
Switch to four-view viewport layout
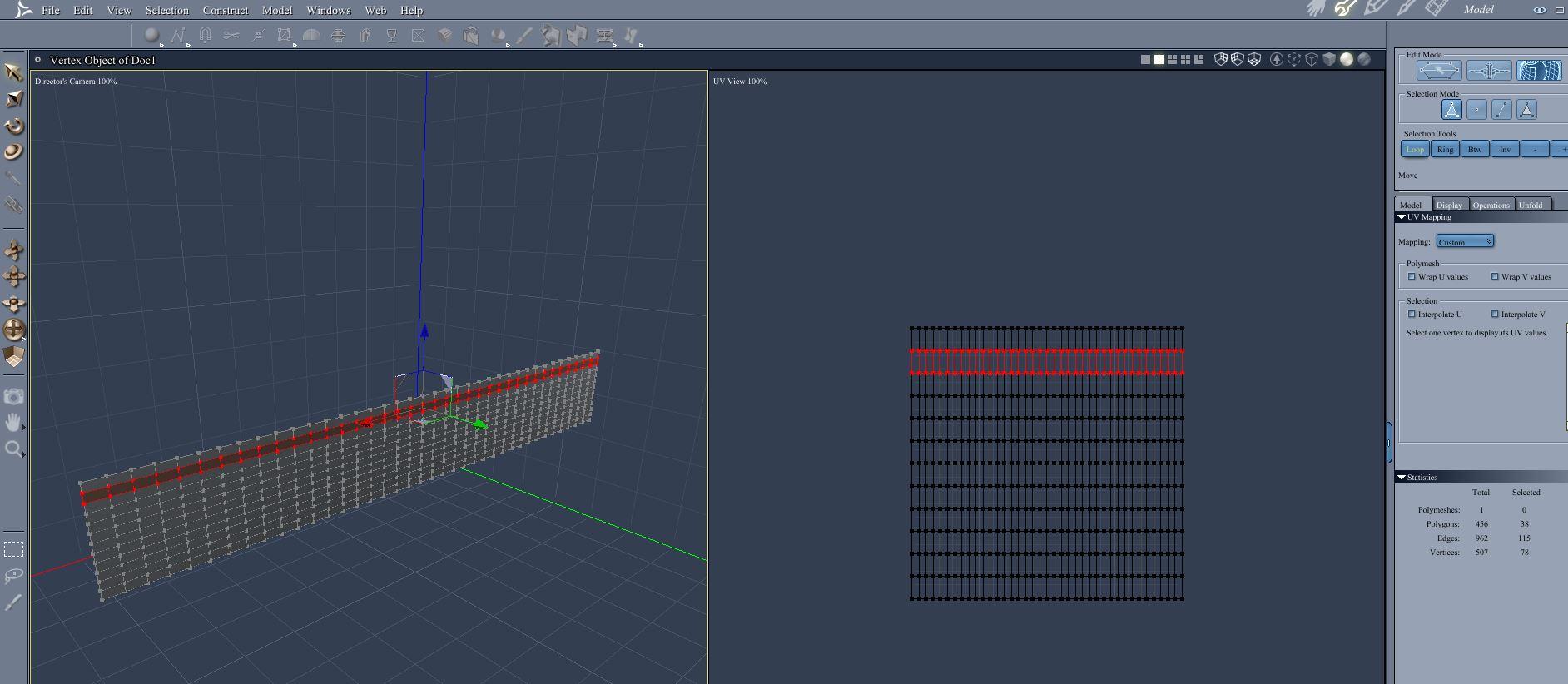[1185, 60]
